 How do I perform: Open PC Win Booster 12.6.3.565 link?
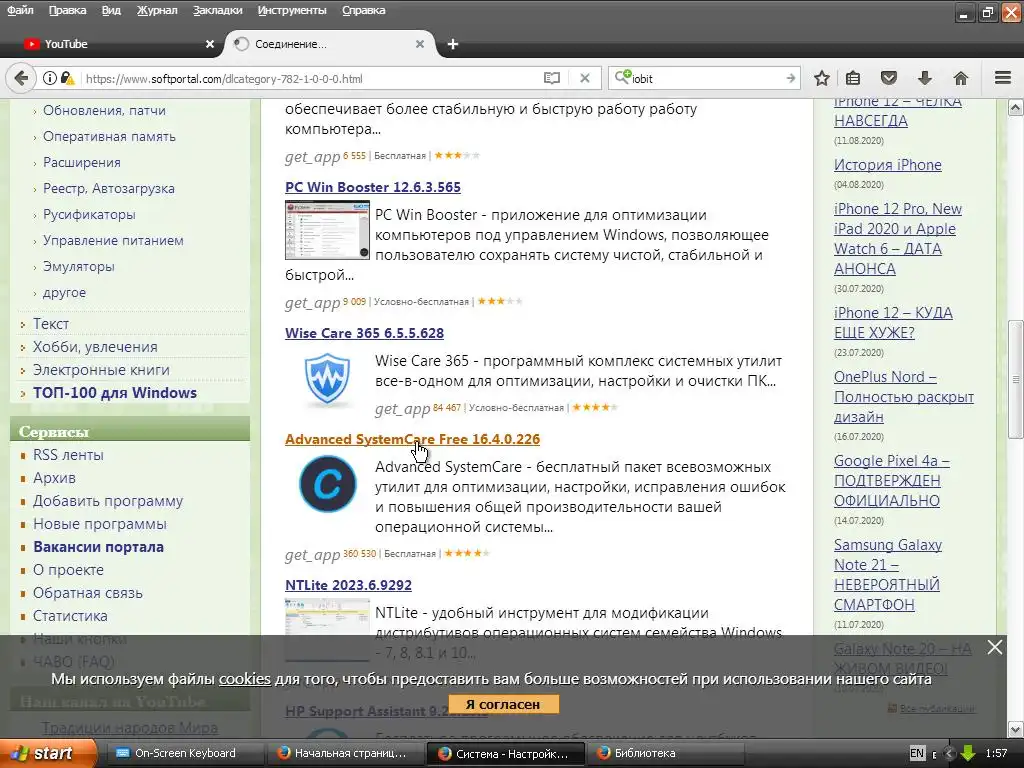tap(373, 187)
